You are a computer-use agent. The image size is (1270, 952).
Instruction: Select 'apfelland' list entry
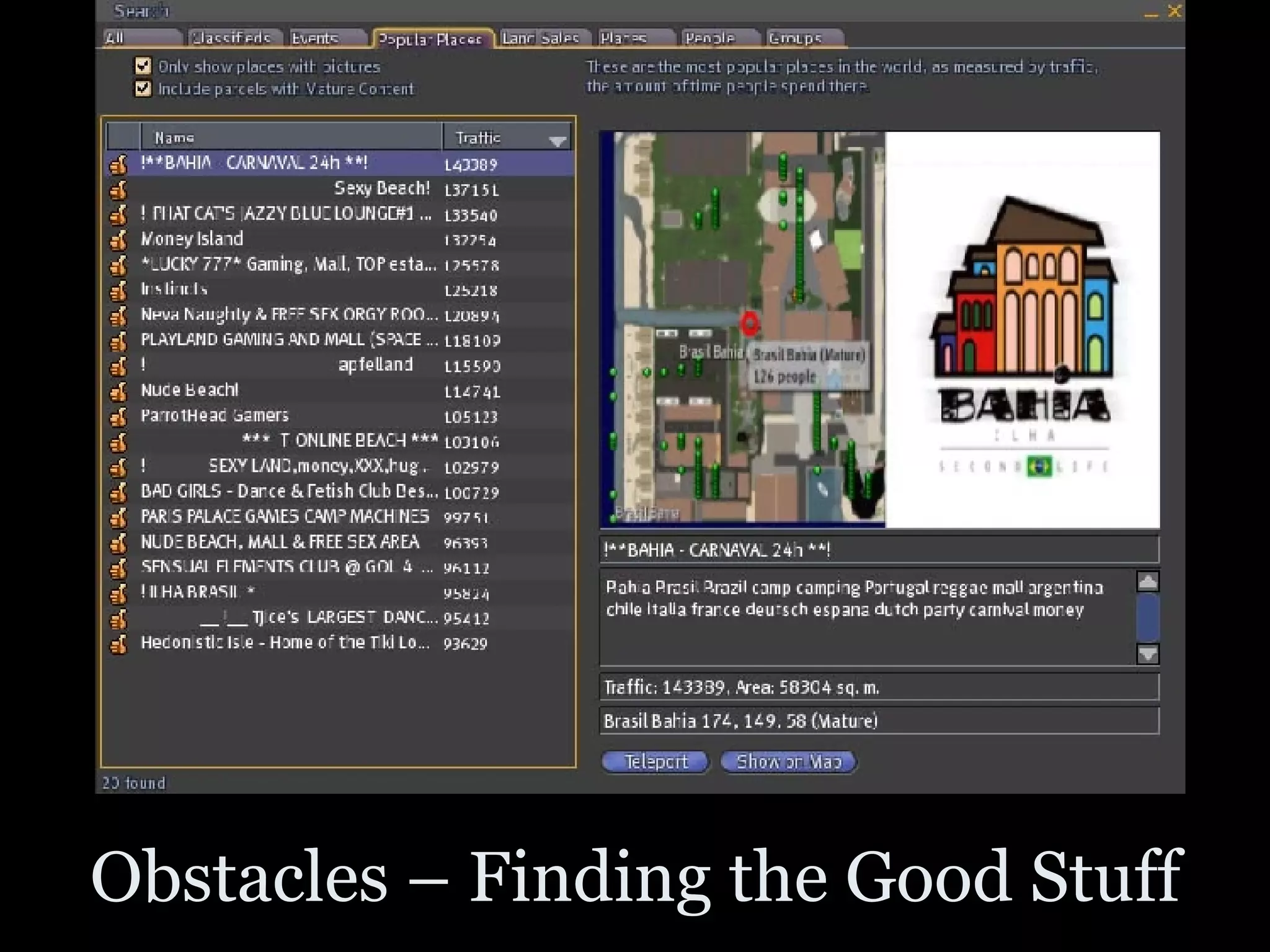(x=340, y=365)
